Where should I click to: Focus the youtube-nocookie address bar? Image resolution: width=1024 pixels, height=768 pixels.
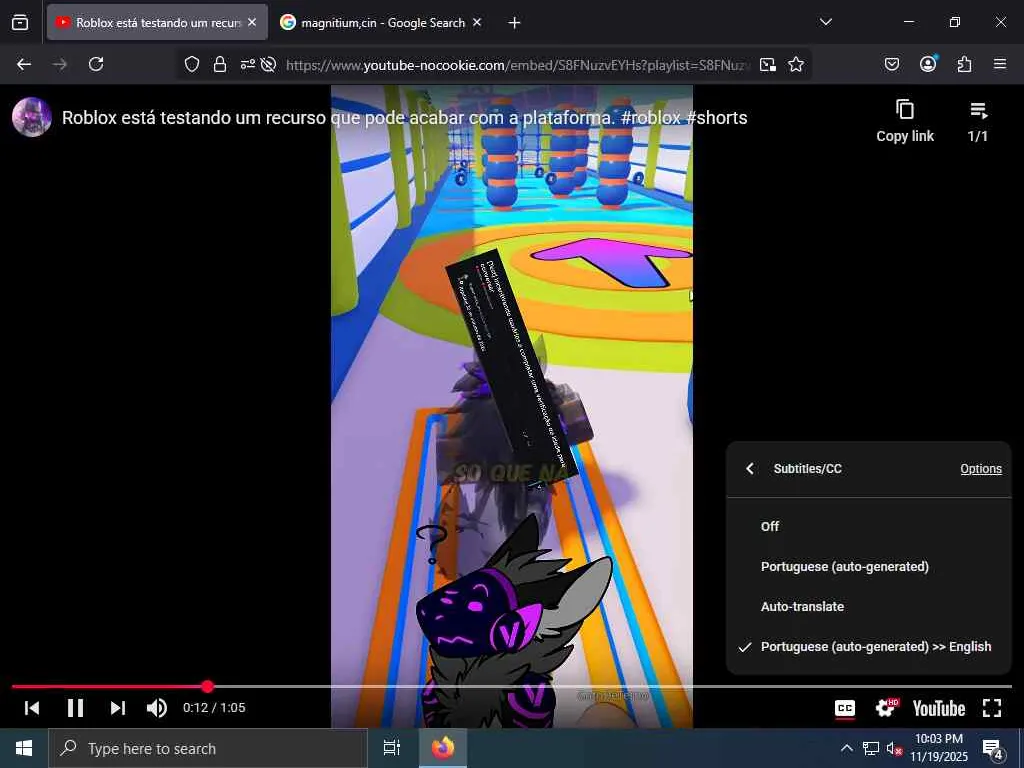click(519, 65)
